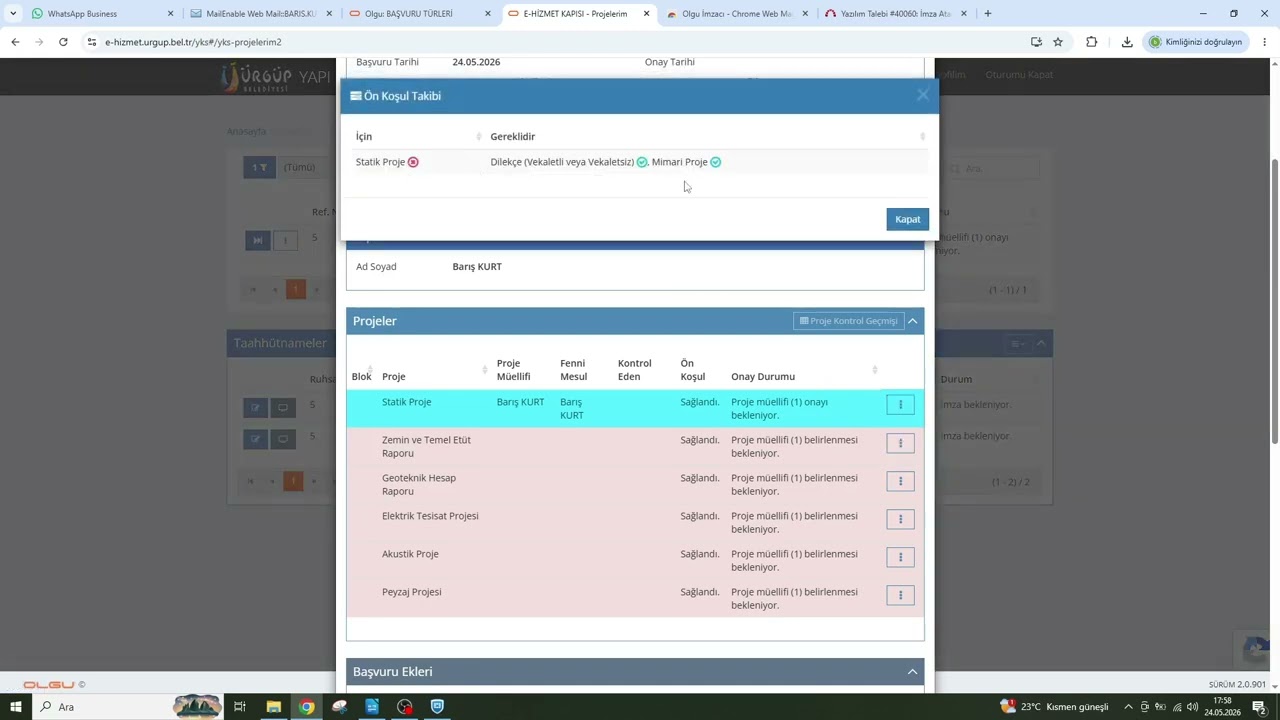Open actions menu for Statik Proje row
Image resolution: width=1280 pixels, height=720 pixels.
(x=900, y=405)
